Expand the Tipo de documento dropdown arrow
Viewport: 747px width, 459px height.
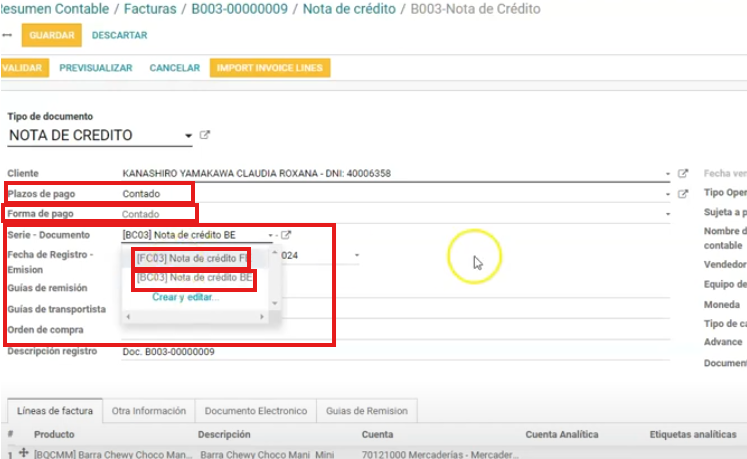(x=188, y=136)
